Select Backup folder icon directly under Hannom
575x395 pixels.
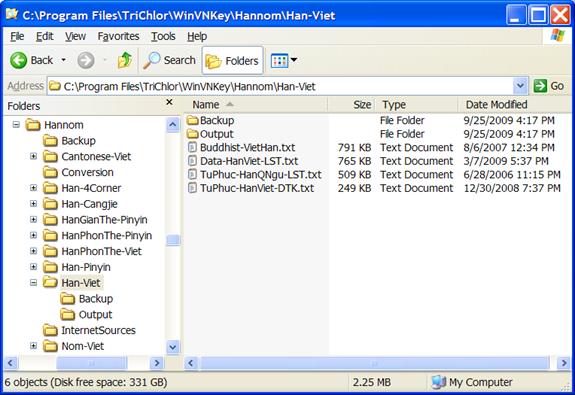click(x=50, y=140)
